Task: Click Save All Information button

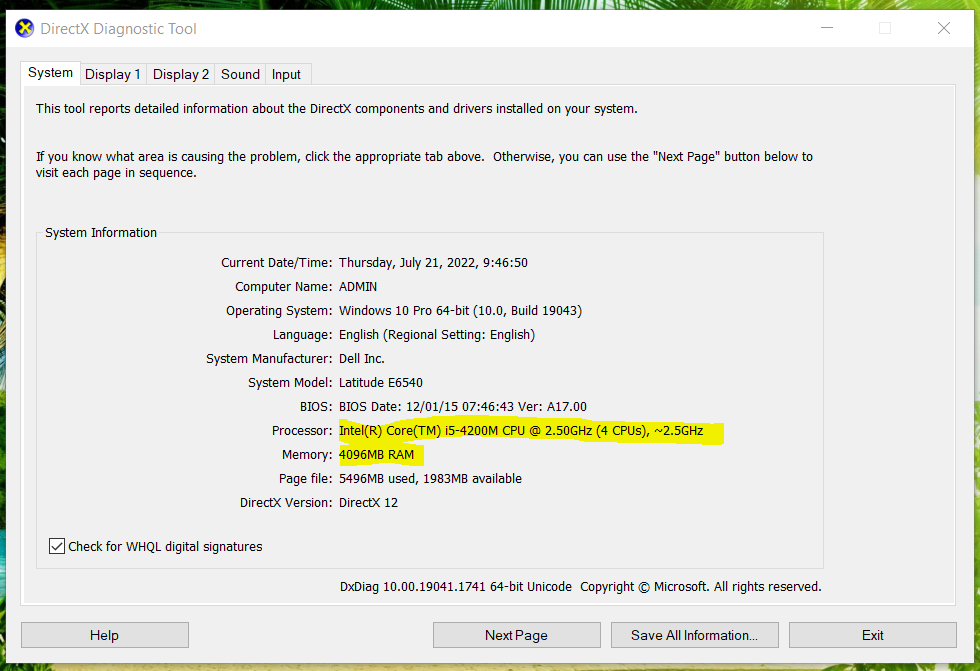Action: 694,635
